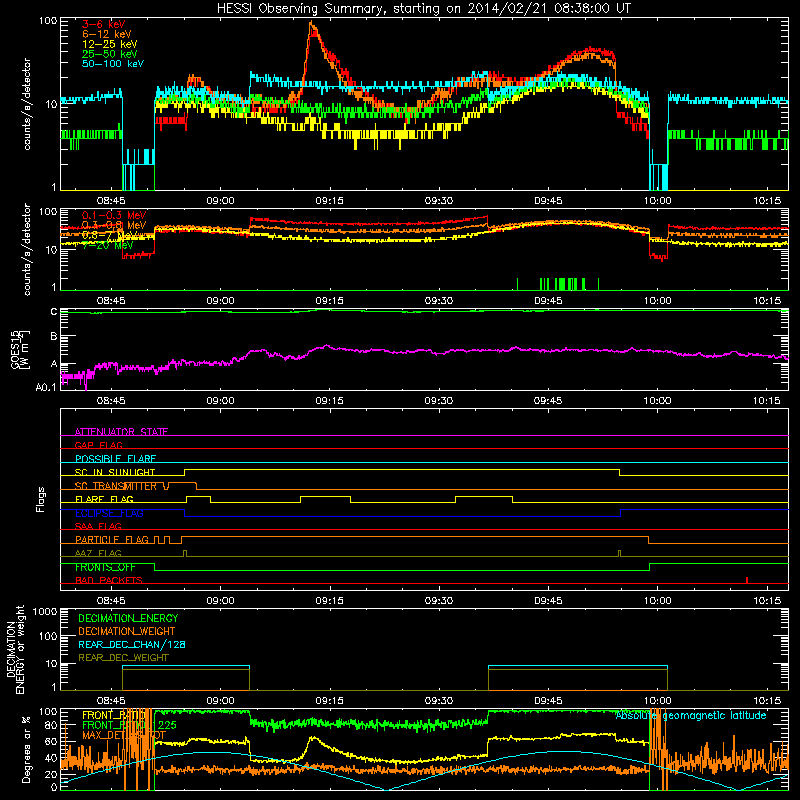Click the SC_TRANSMITTER label
The height and width of the screenshot is (800, 800).
[116, 486]
